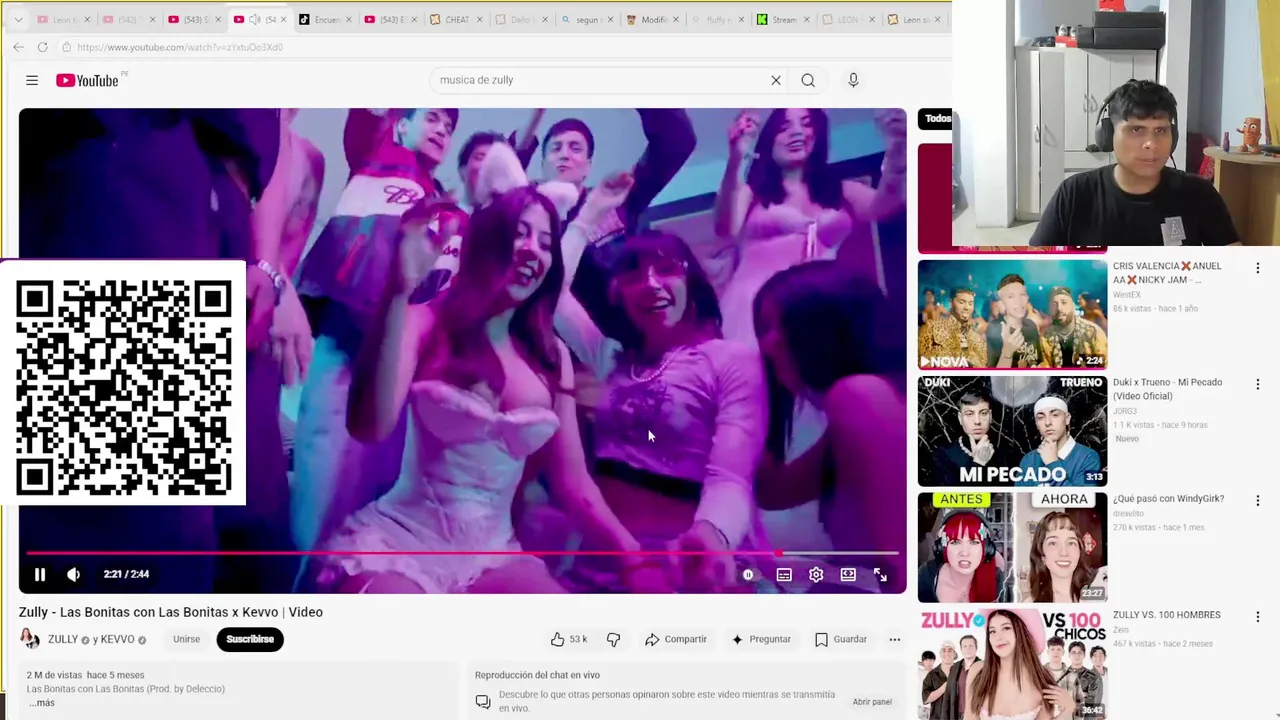This screenshot has width=1280, height=720.
Task: Join channel with the Unirse button
Action: (x=186, y=639)
